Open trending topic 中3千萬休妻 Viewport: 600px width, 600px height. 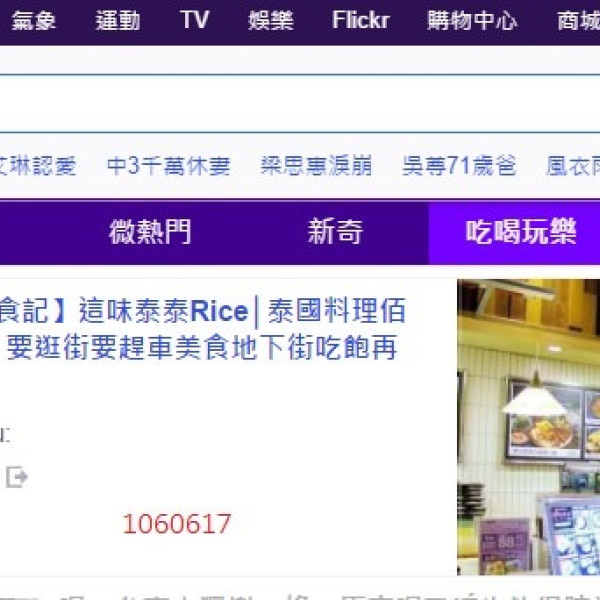[x=169, y=166]
